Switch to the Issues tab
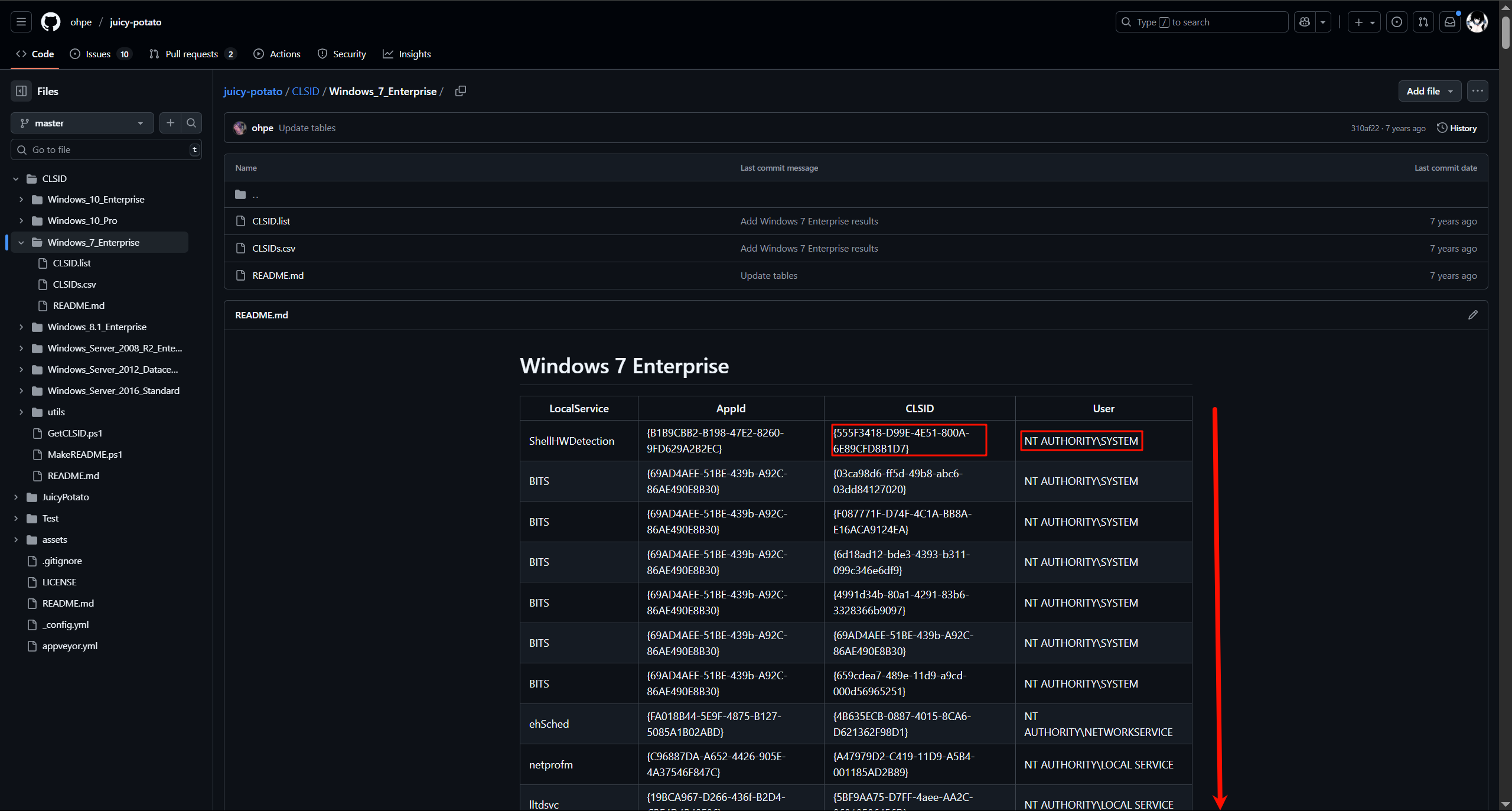This screenshot has height=811, width=1512. [x=99, y=54]
